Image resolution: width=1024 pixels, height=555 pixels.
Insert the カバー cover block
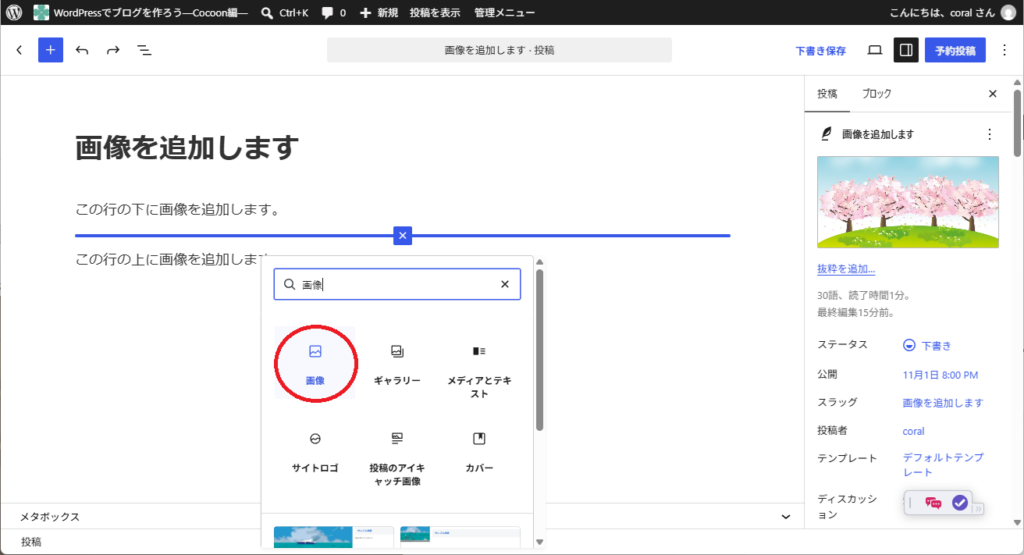point(479,451)
